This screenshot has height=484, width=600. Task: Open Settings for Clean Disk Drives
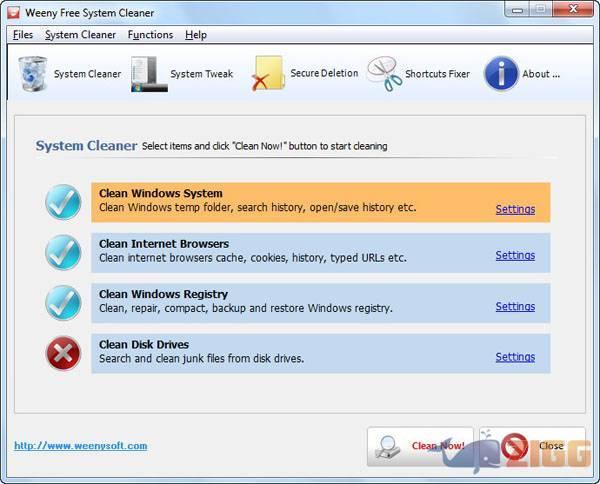(x=515, y=357)
